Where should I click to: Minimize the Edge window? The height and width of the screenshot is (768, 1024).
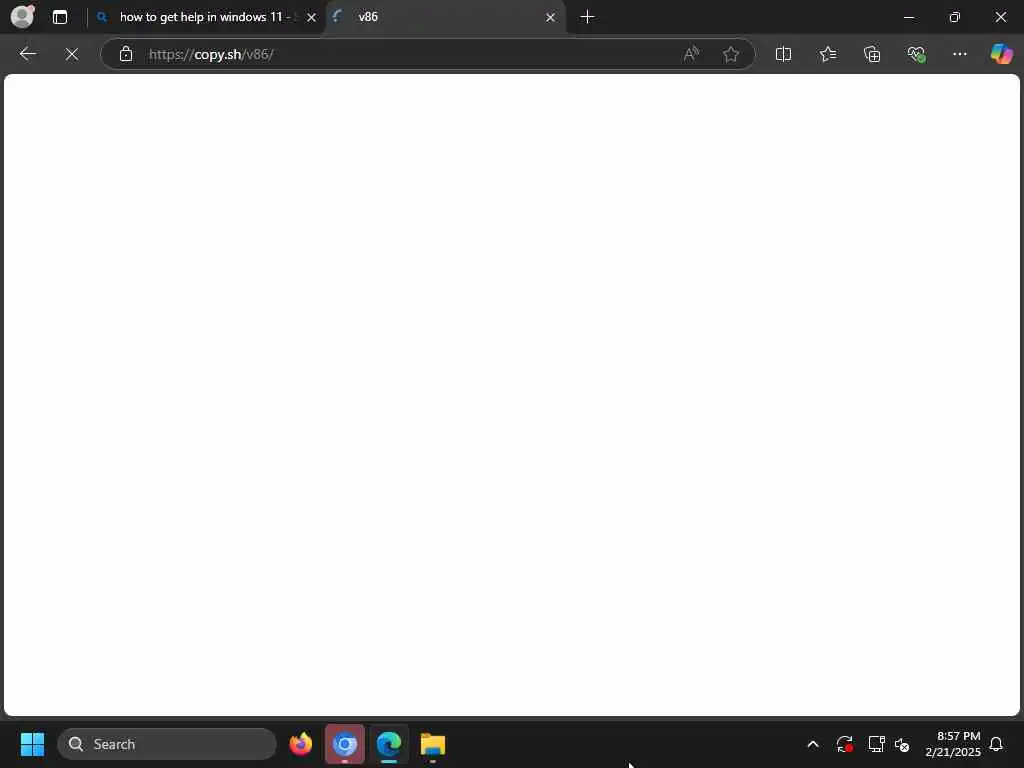point(908,17)
